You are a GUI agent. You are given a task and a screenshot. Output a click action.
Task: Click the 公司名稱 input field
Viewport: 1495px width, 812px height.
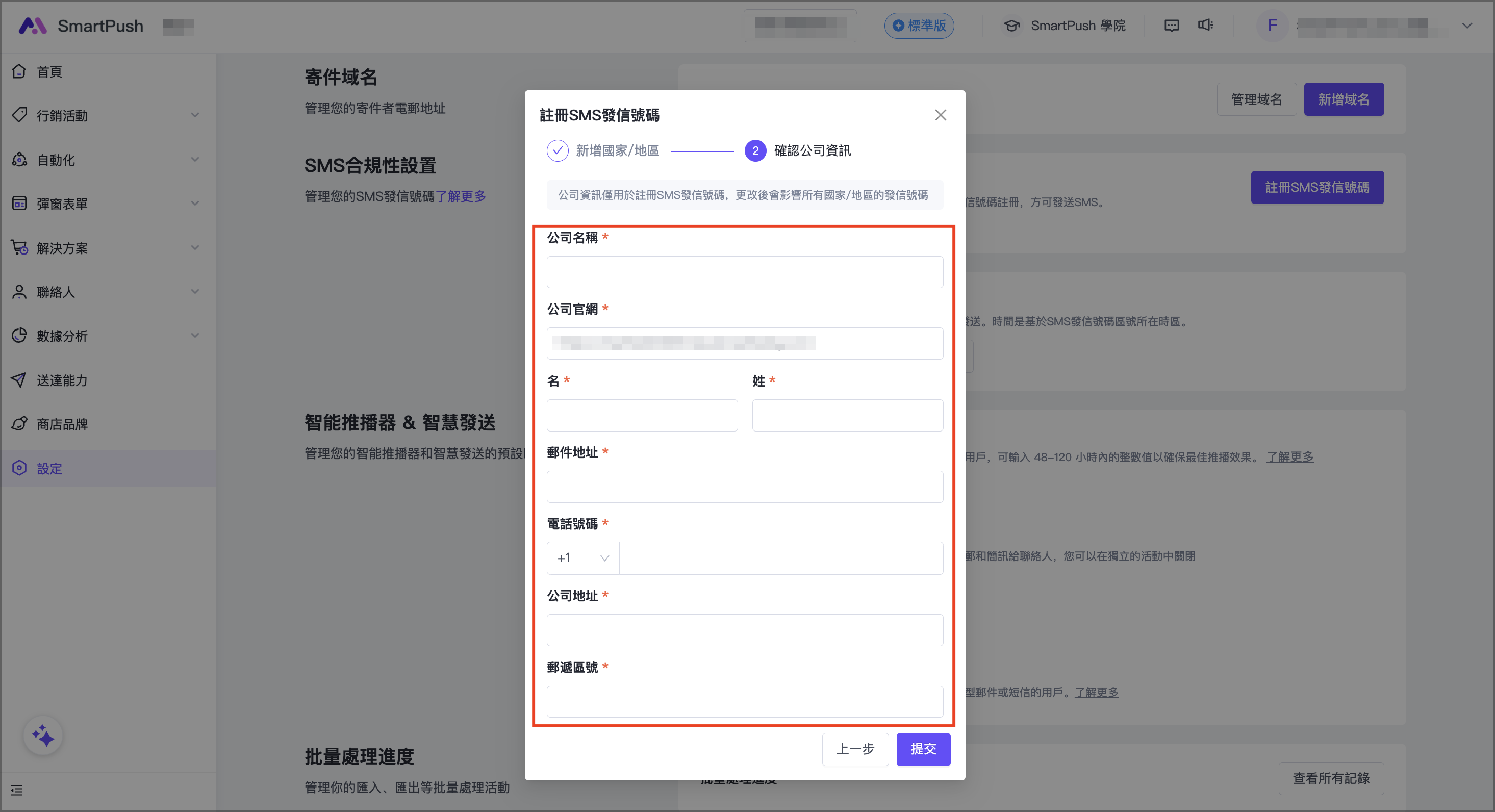(745, 272)
